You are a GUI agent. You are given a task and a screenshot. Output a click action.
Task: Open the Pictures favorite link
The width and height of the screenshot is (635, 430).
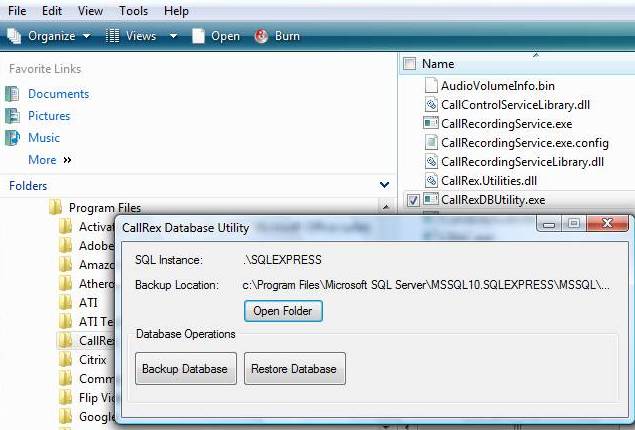(x=49, y=116)
